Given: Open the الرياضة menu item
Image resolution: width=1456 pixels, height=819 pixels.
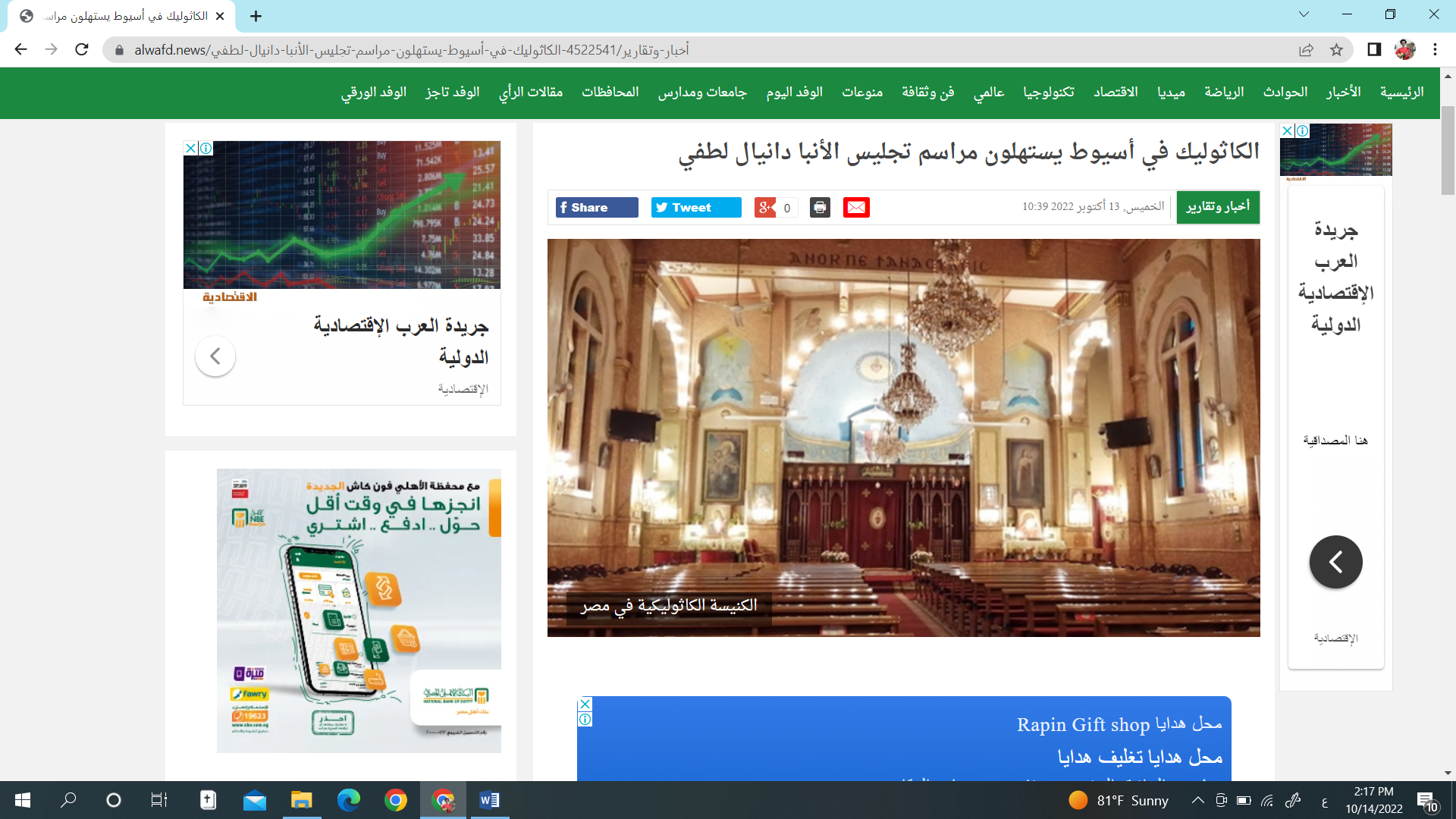Looking at the screenshot, I should pyautogui.click(x=1224, y=92).
